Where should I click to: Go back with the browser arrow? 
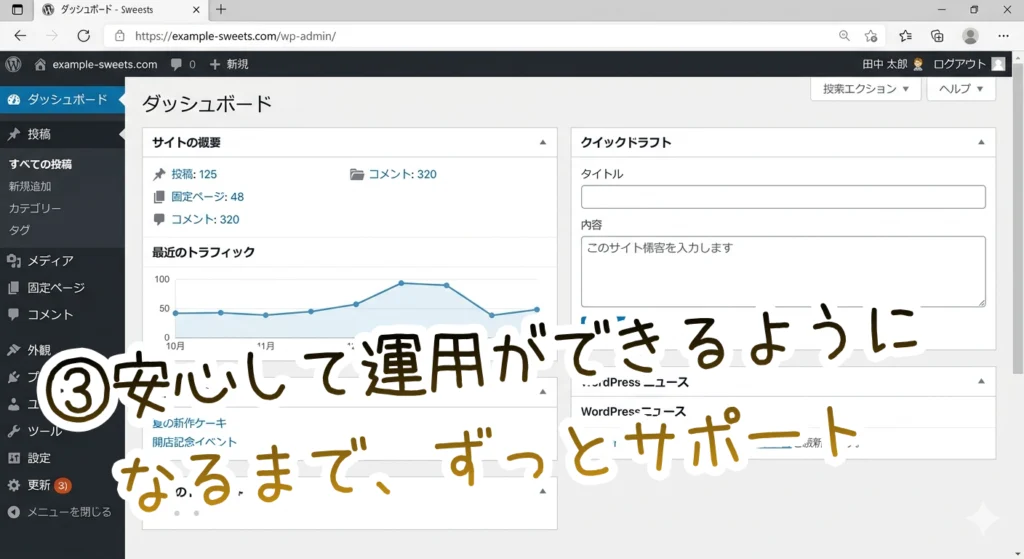coord(20,36)
